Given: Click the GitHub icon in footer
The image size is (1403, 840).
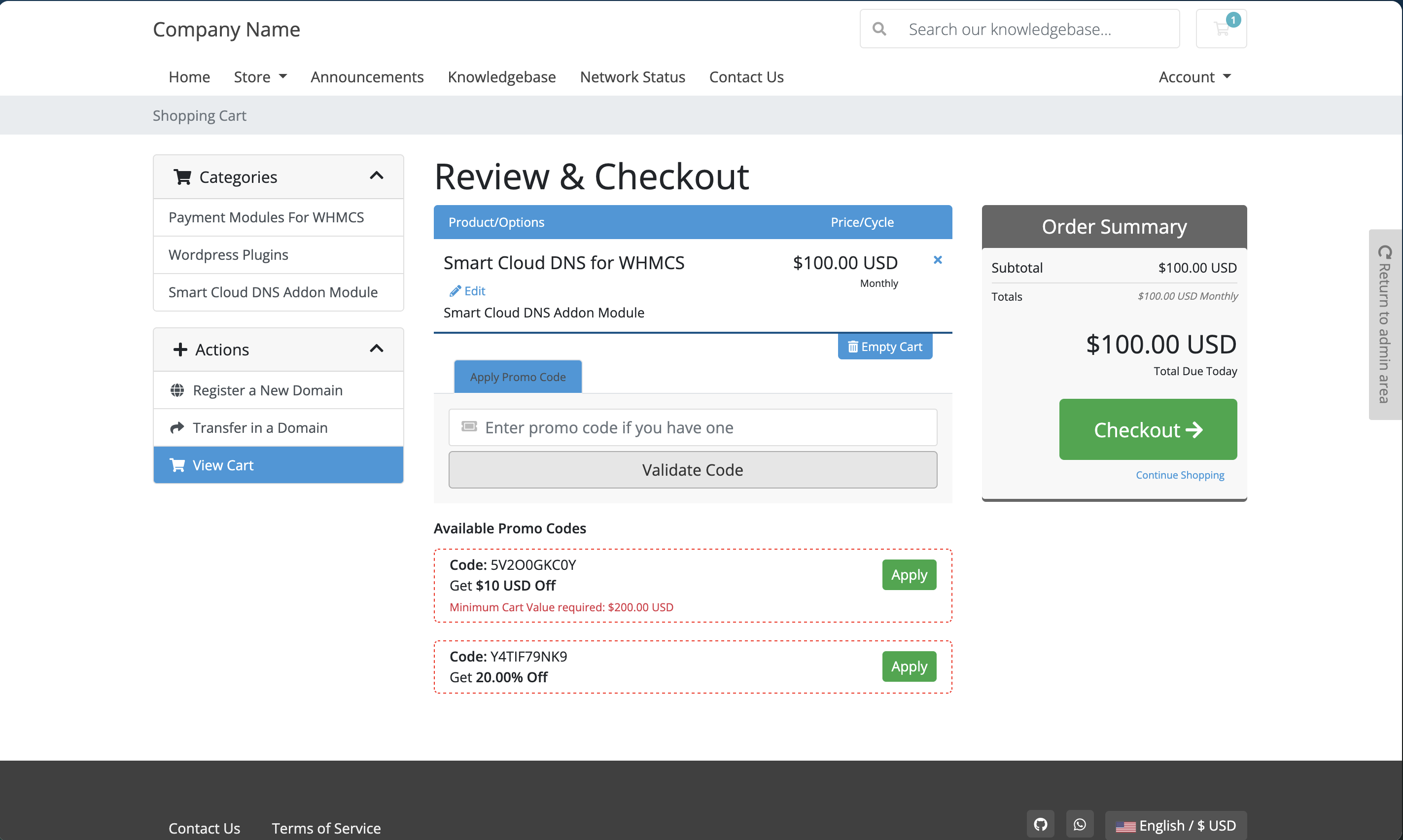Looking at the screenshot, I should coord(1040,824).
